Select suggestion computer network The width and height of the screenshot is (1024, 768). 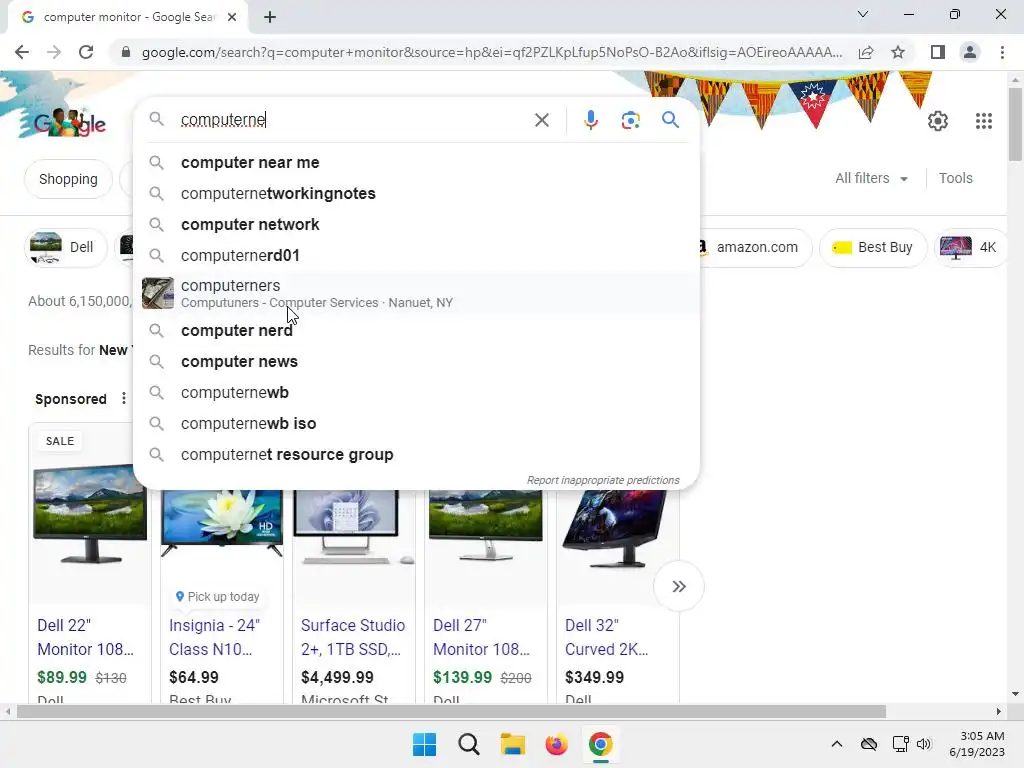click(416, 225)
